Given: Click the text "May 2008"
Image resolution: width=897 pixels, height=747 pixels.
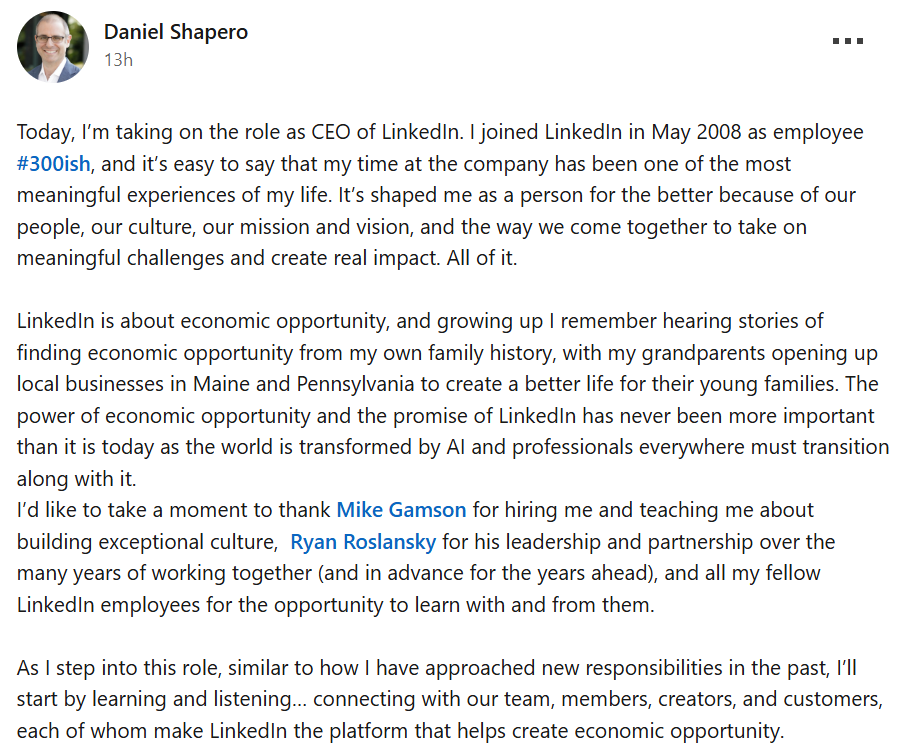Looking at the screenshot, I should 655,132.
